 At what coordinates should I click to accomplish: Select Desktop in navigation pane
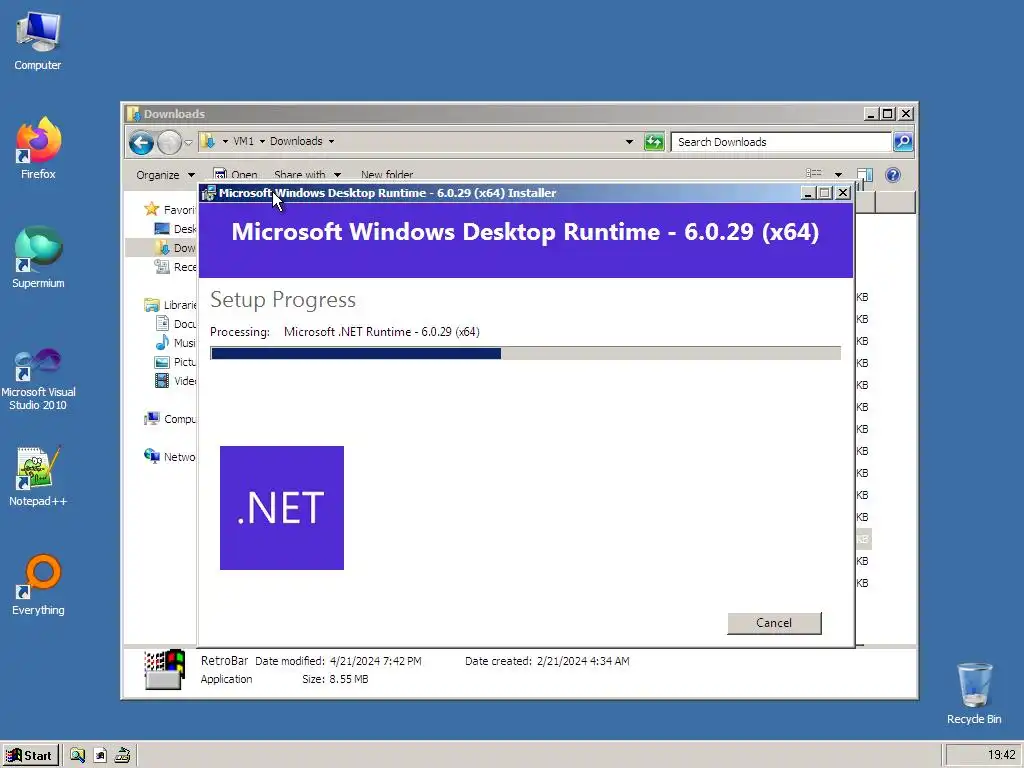pyautogui.click(x=175, y=229)
